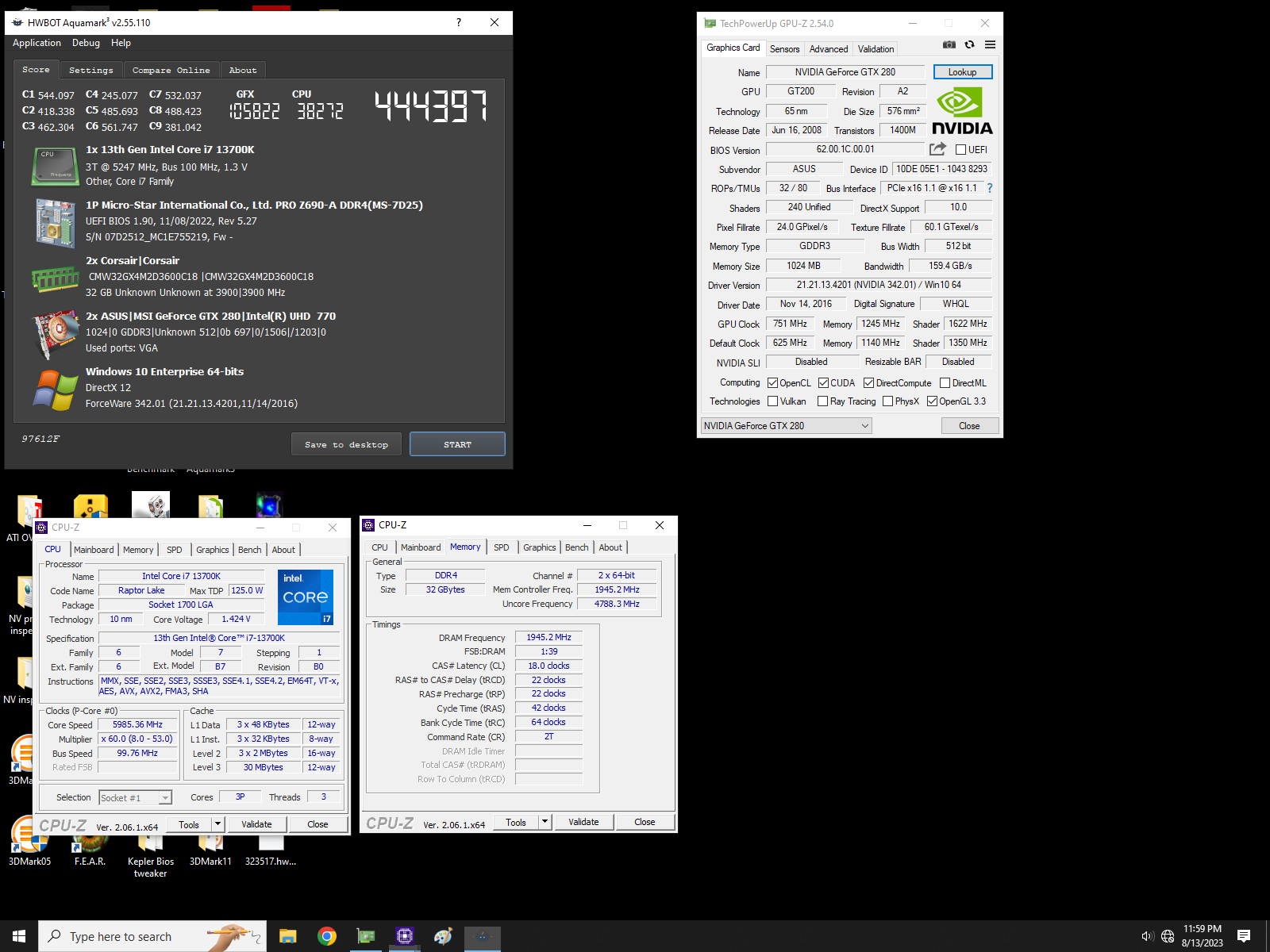Open the Validation tab in GPU-Z
The image size is (1270, 952).
[x=876, y=49]
